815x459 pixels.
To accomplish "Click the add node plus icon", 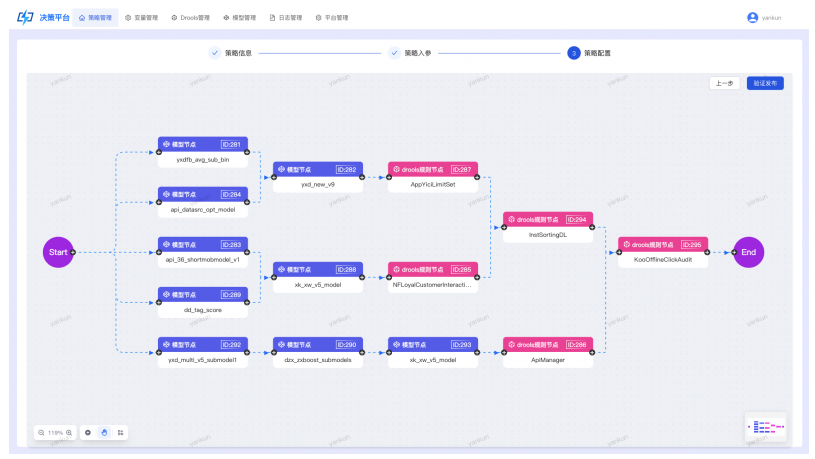I will click(88, 432).
